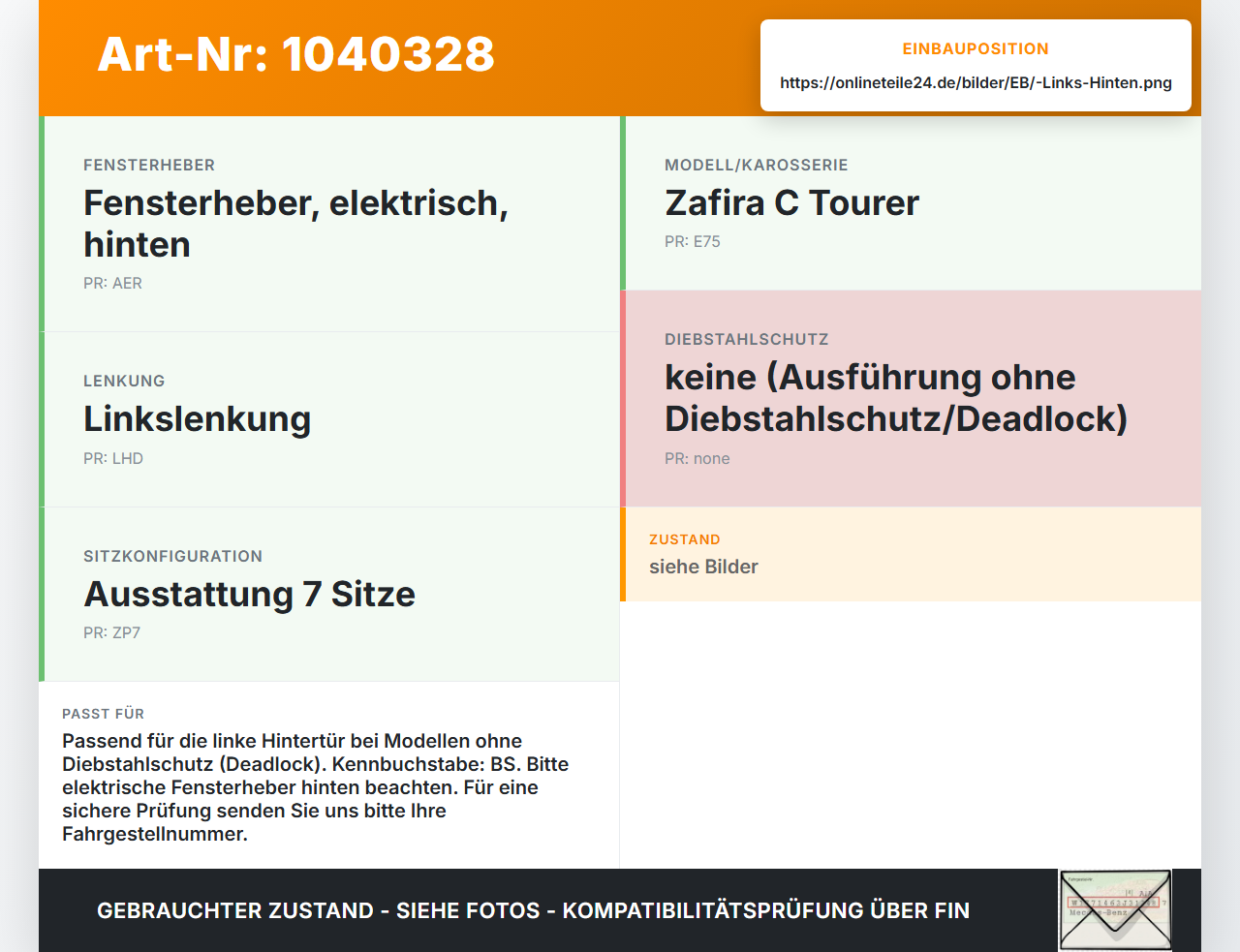Select the Zafira C Tourer model title
Viewport: 1240px width, 952px height.
[x=791, y=203]
